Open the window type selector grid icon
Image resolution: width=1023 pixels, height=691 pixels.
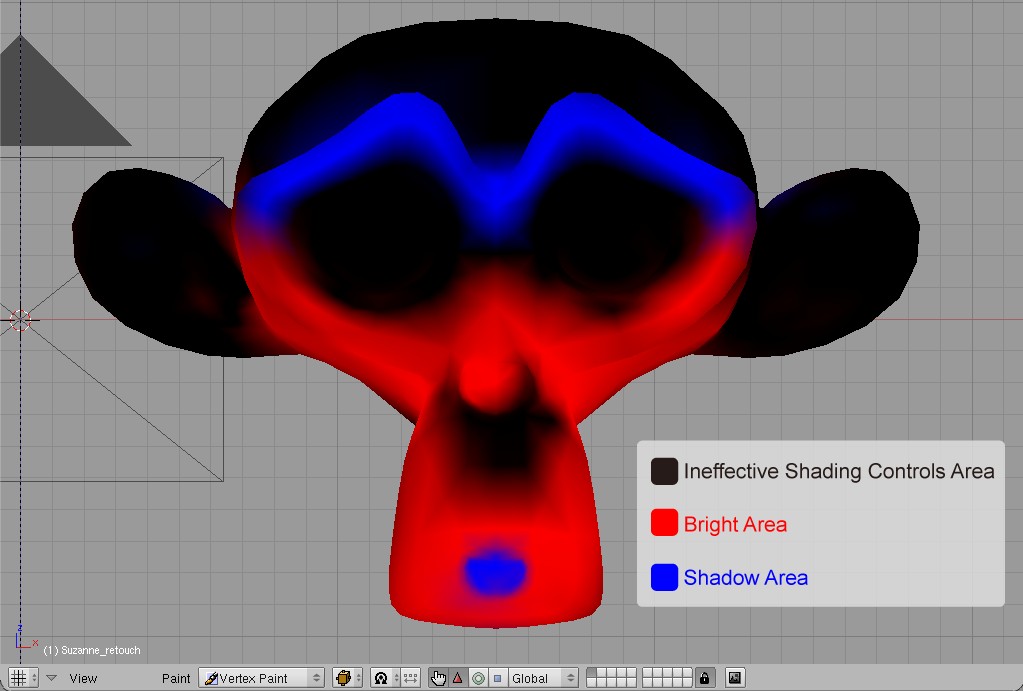[x=23, y=678]
